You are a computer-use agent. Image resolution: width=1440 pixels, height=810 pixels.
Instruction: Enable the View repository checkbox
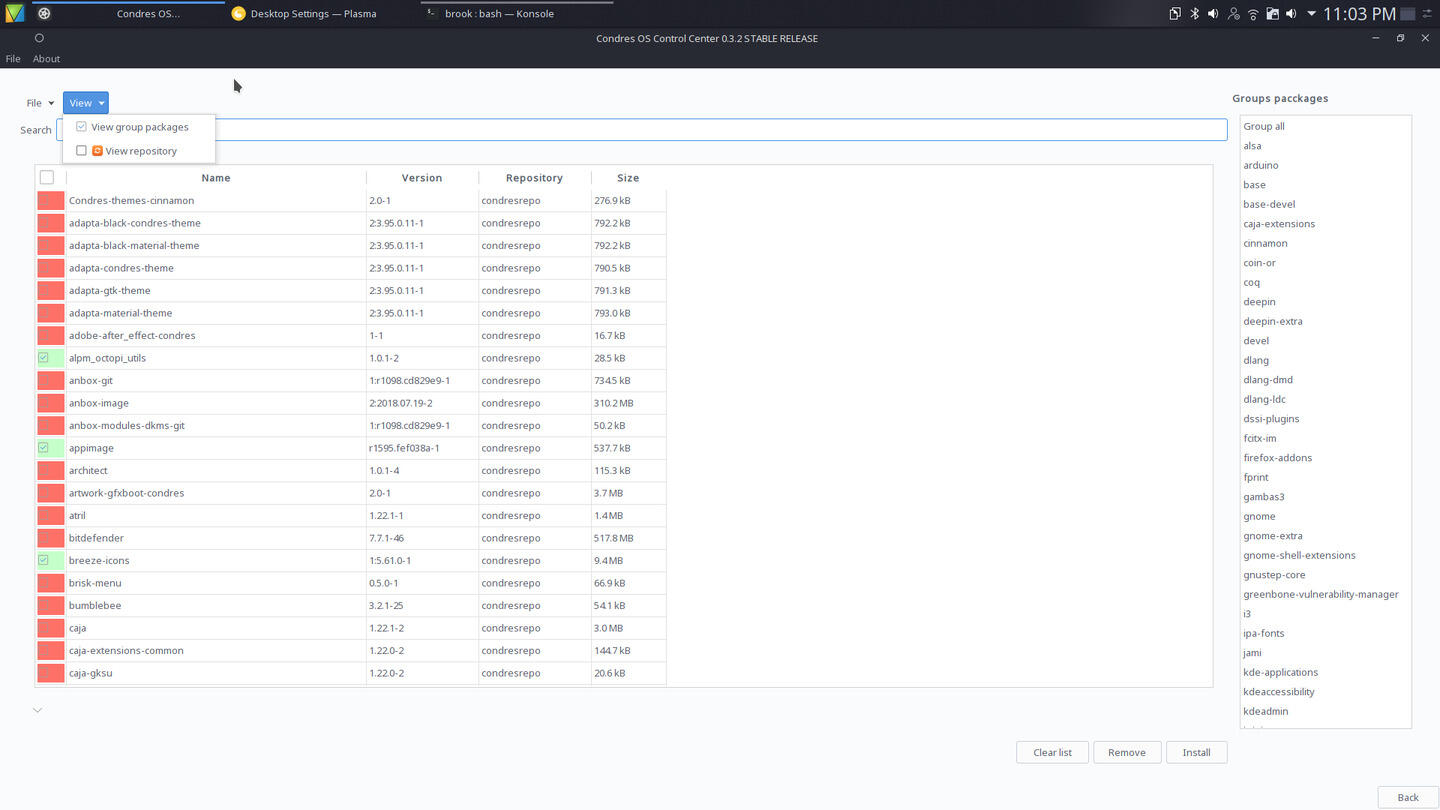click(82, 151)
